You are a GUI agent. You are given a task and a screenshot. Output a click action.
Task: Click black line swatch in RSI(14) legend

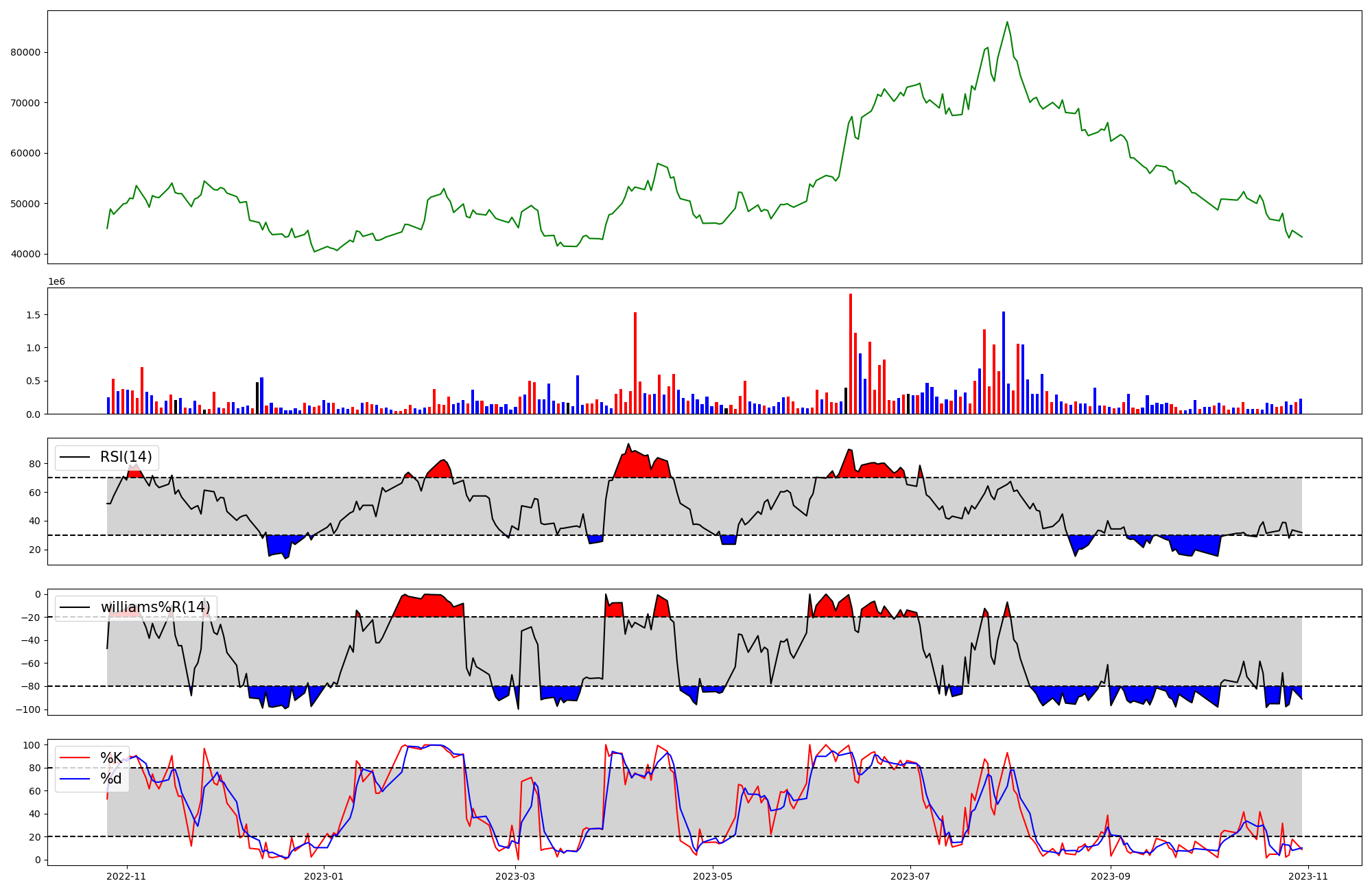pyautogui.click(x=75, y=457)
